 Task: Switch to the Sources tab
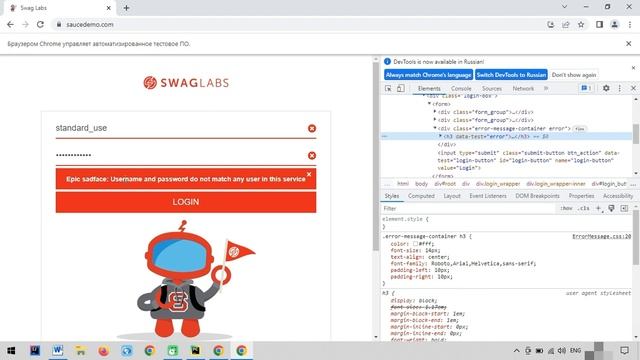pos(491,89)
